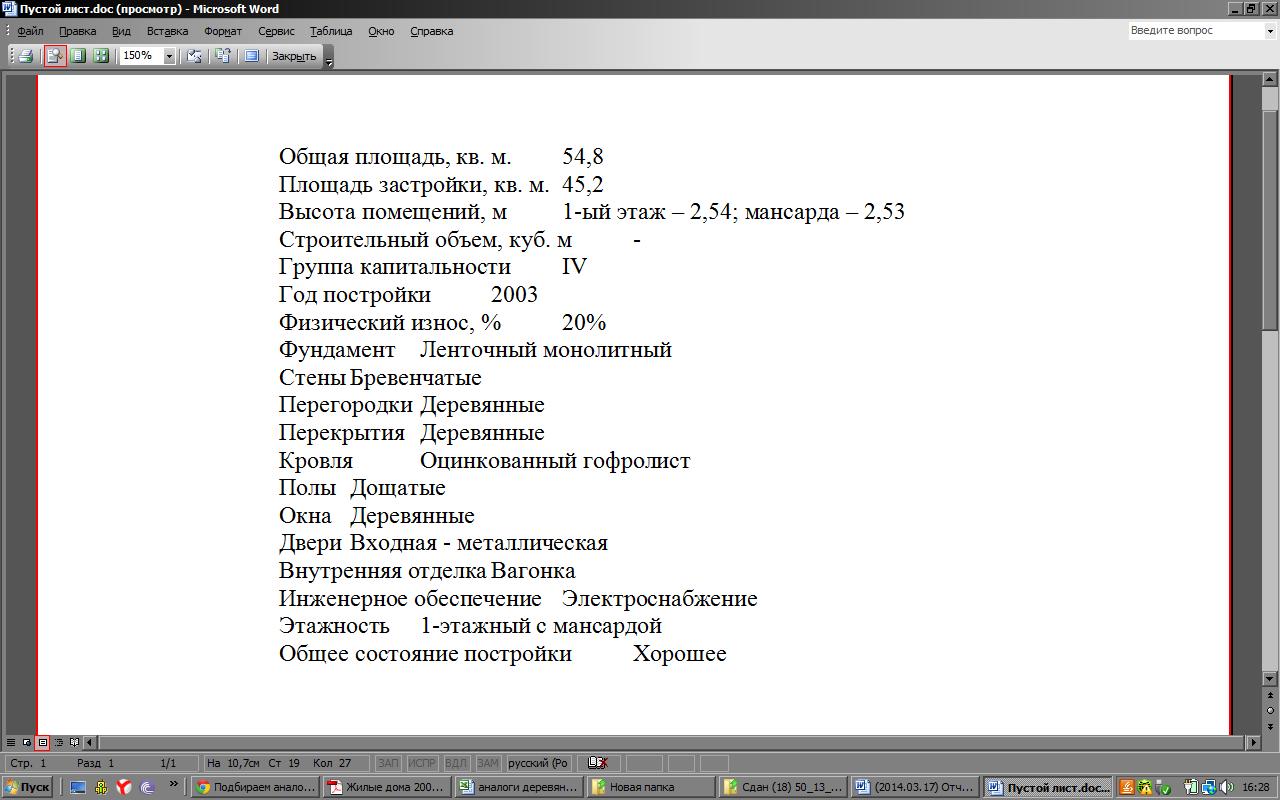Click the horizontal scrollbar right arrow
The image size is (1280, 800).
coord(1254,742)
